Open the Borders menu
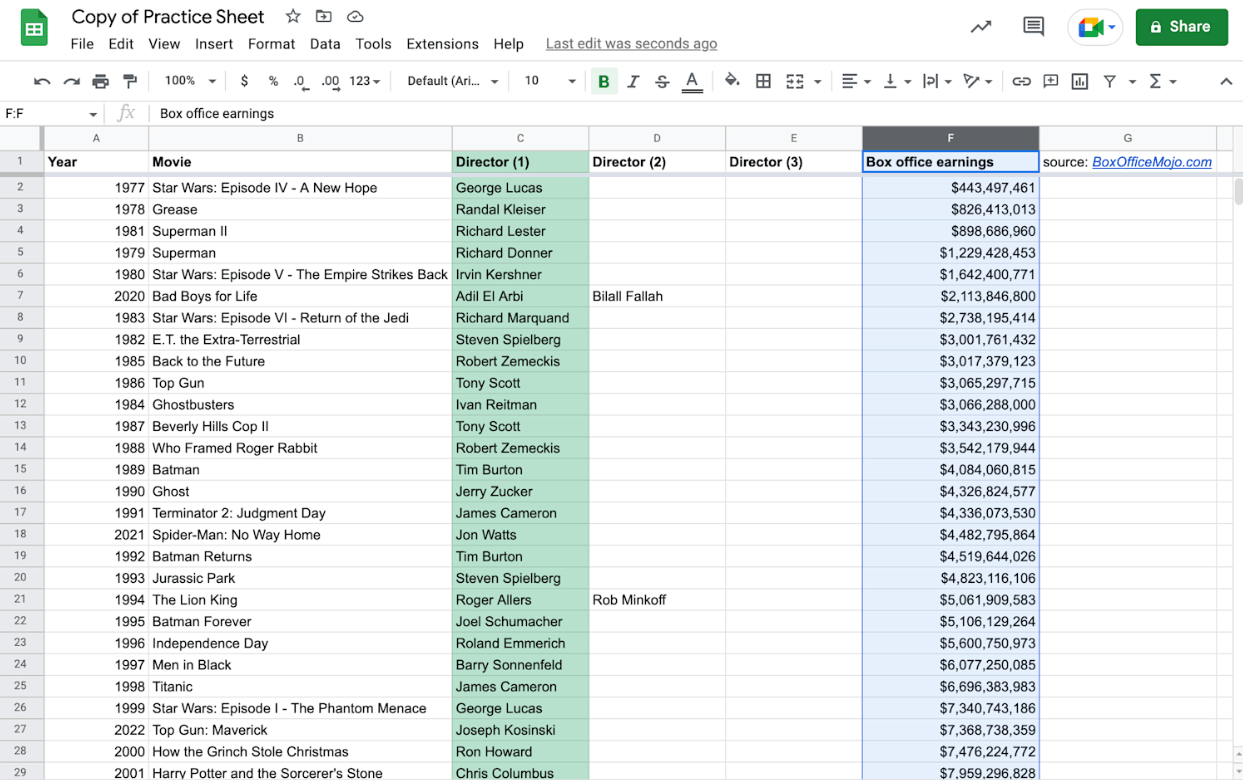 click(x=763, y=81)
